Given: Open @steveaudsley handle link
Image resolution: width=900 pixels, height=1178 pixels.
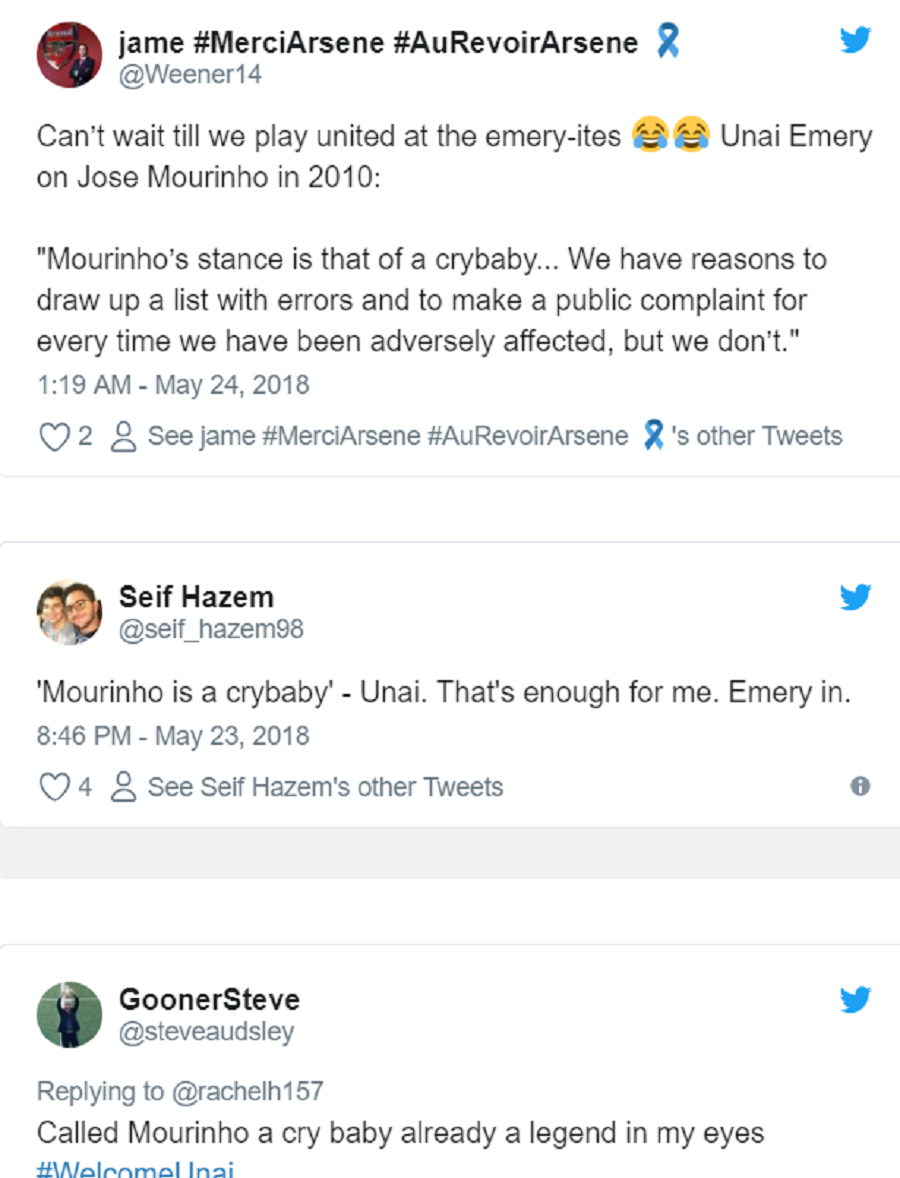Looking at the screenshot, I should coord(207,1032).
